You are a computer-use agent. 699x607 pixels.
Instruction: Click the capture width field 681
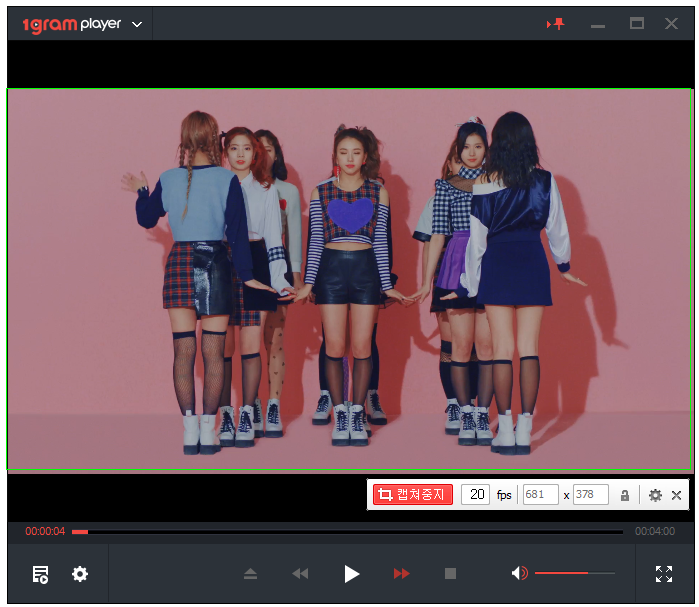540,495
